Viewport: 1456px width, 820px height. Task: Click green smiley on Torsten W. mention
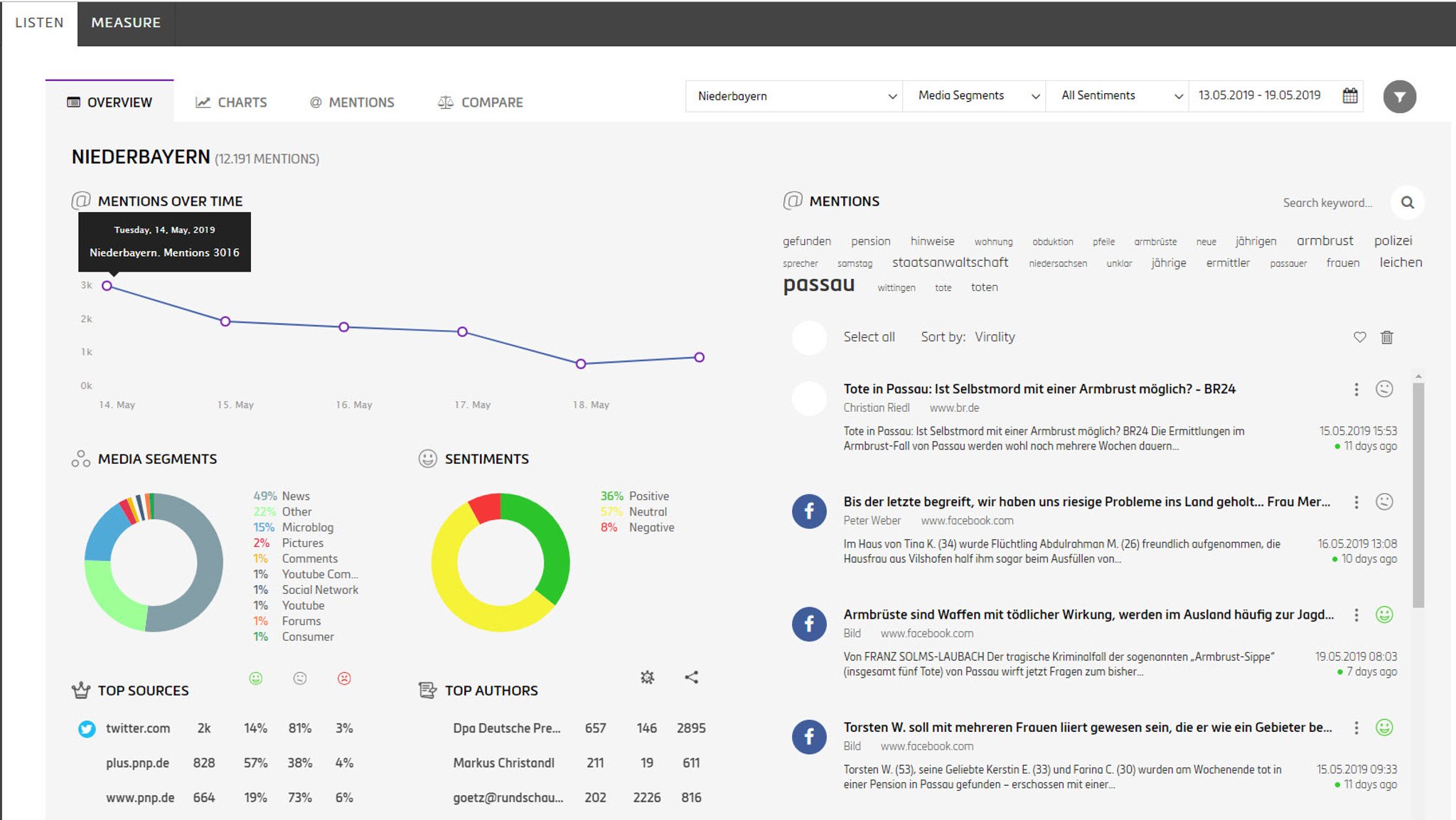coord(1383,728)
